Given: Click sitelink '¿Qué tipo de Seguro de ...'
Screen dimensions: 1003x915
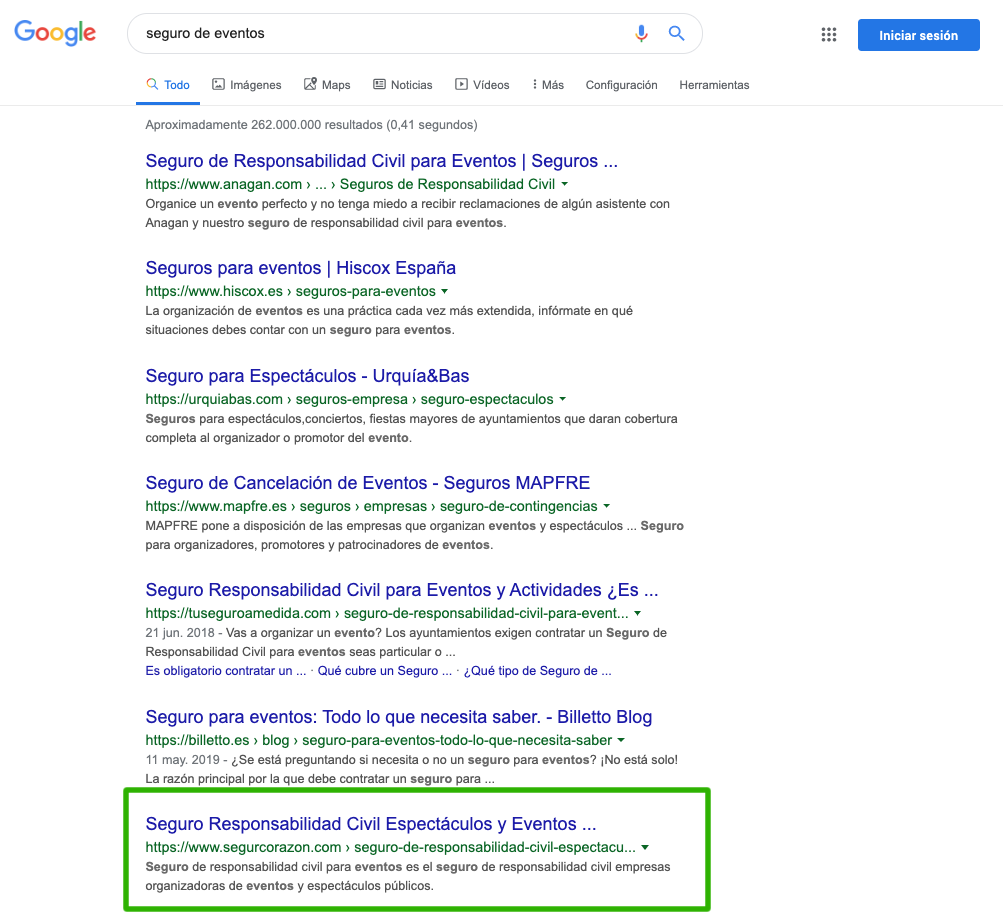Looking at the screenshot, I should point(537,671).
